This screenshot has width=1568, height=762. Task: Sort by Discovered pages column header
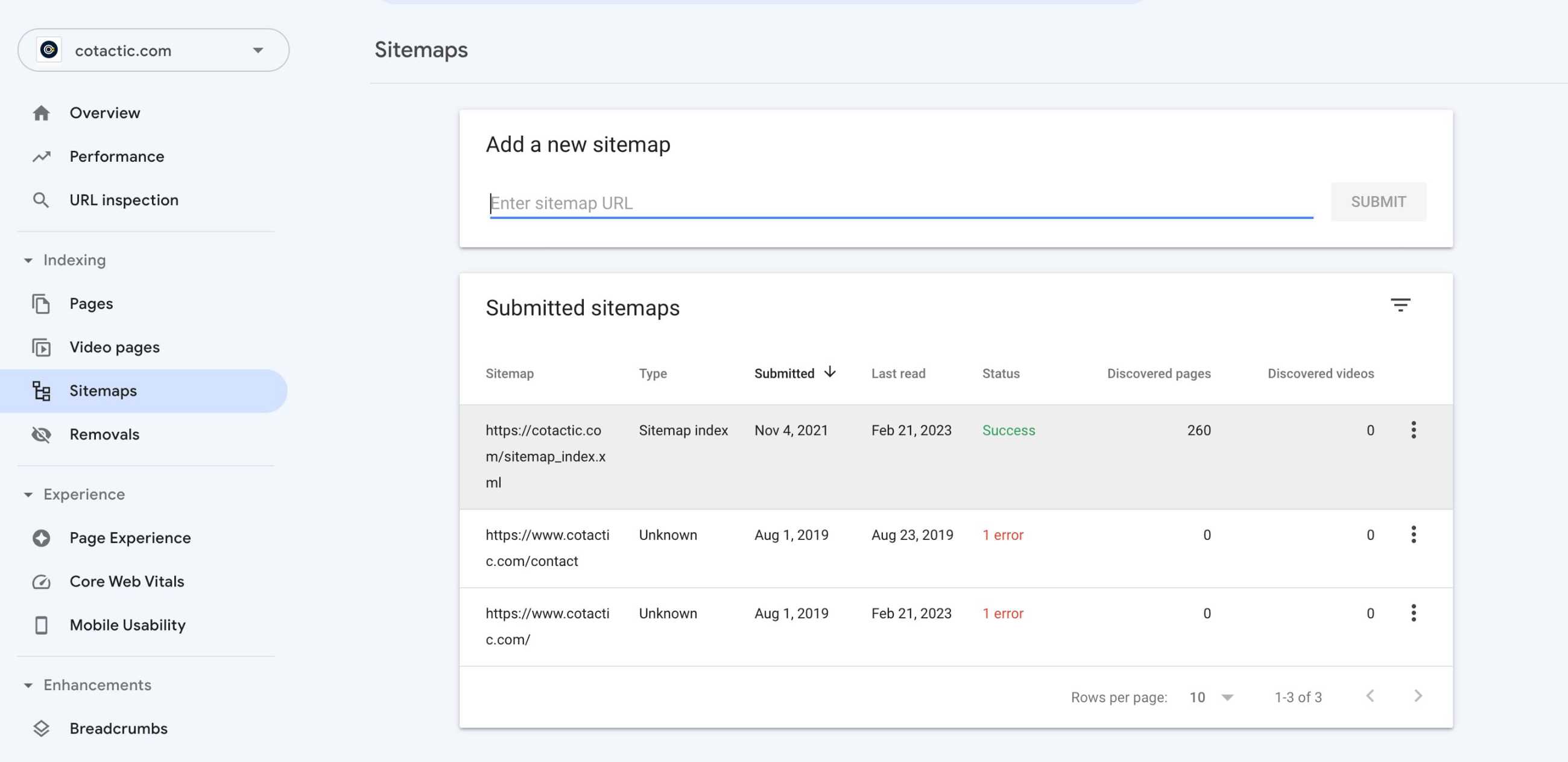click(1159, 373)
